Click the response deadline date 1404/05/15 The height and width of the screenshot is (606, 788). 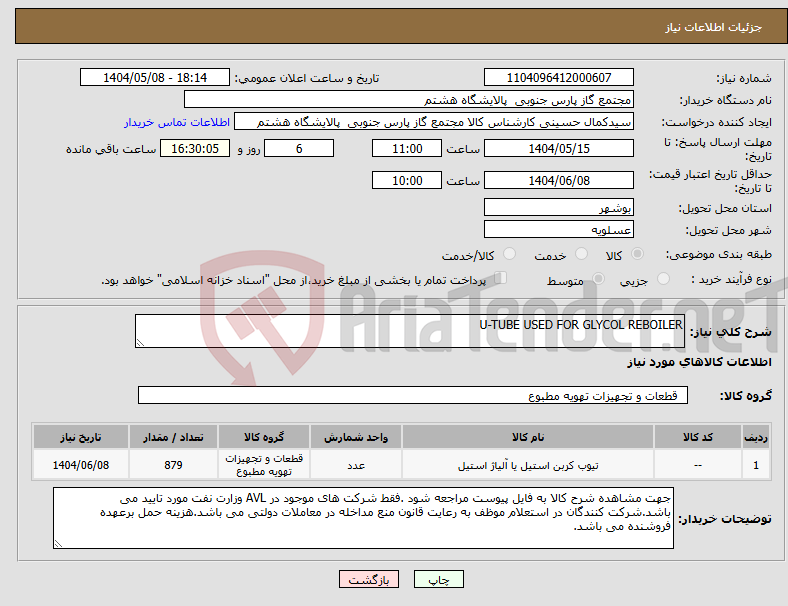[558, 148]
